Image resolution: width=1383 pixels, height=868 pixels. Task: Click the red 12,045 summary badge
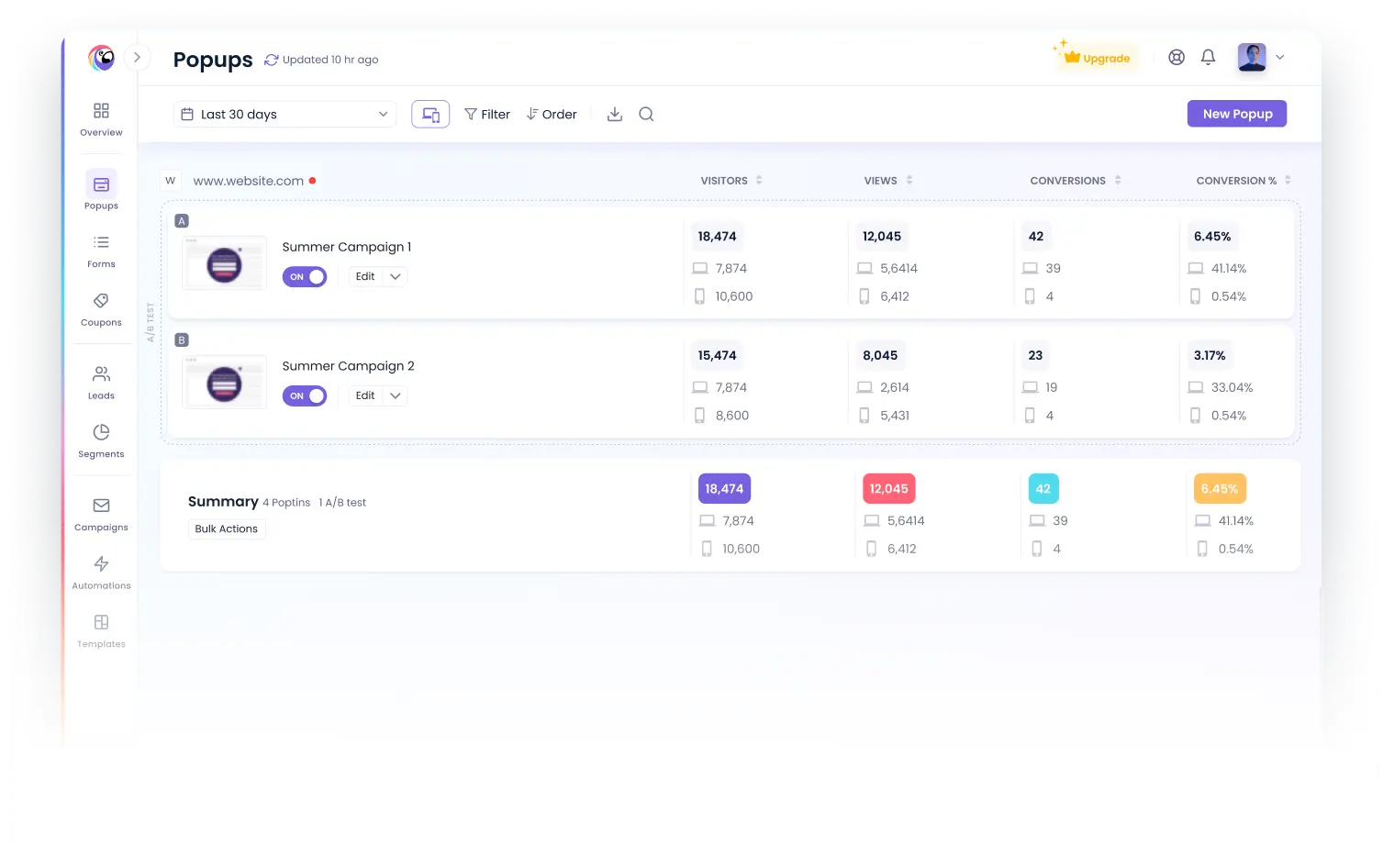(x=889, y=489)
